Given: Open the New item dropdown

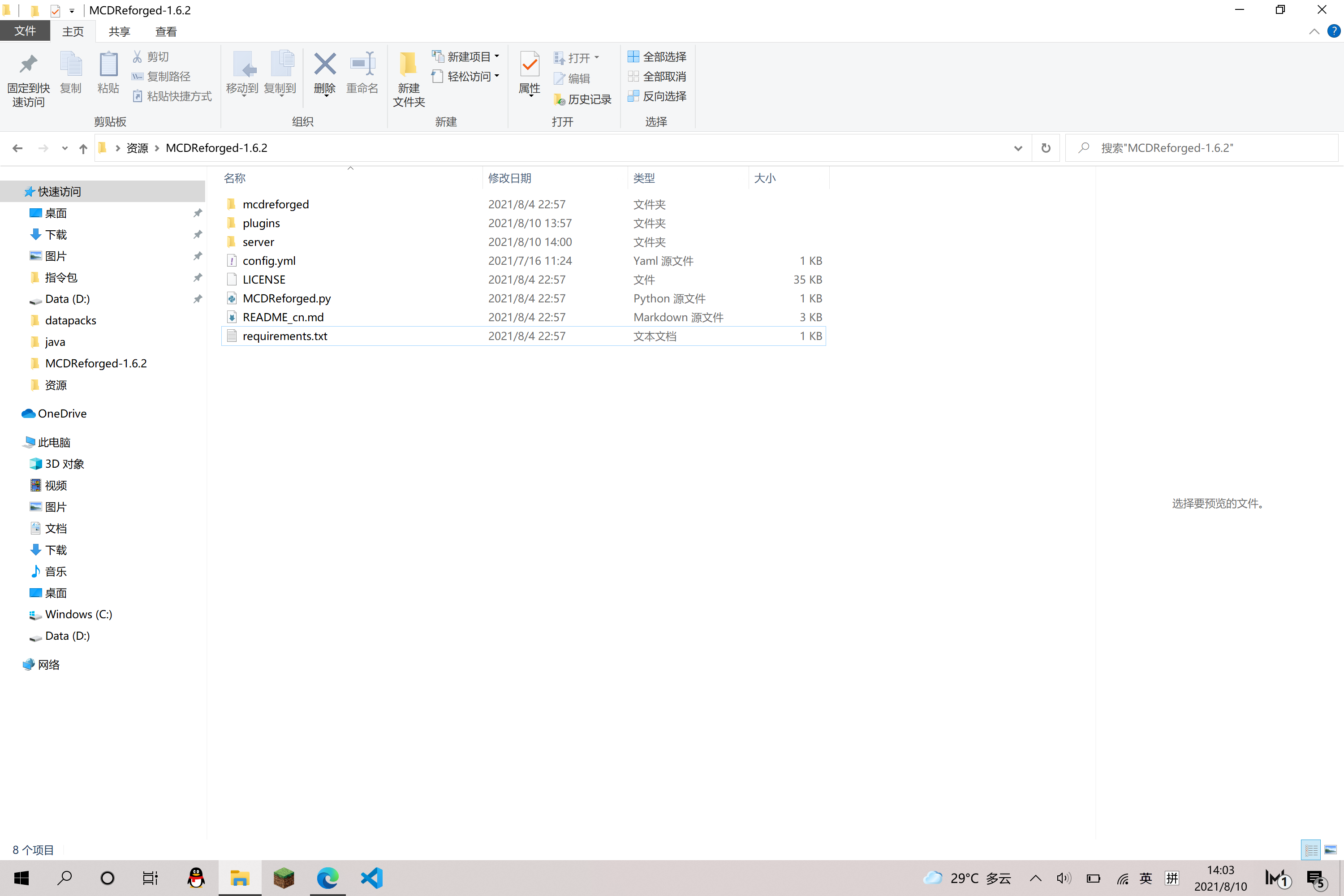Looking at the screenshot, I should 466,56.
